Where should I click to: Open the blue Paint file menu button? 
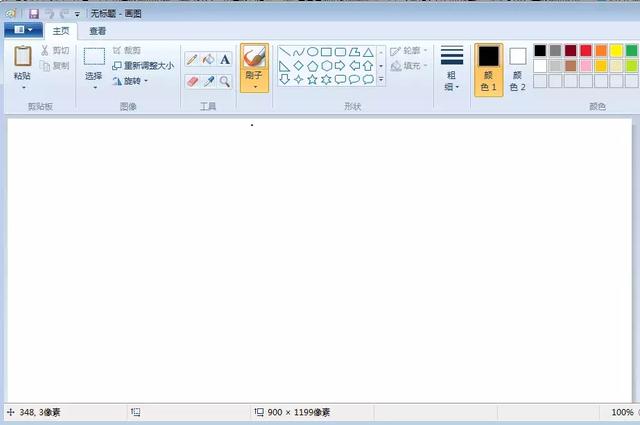[x=22, y=31]
